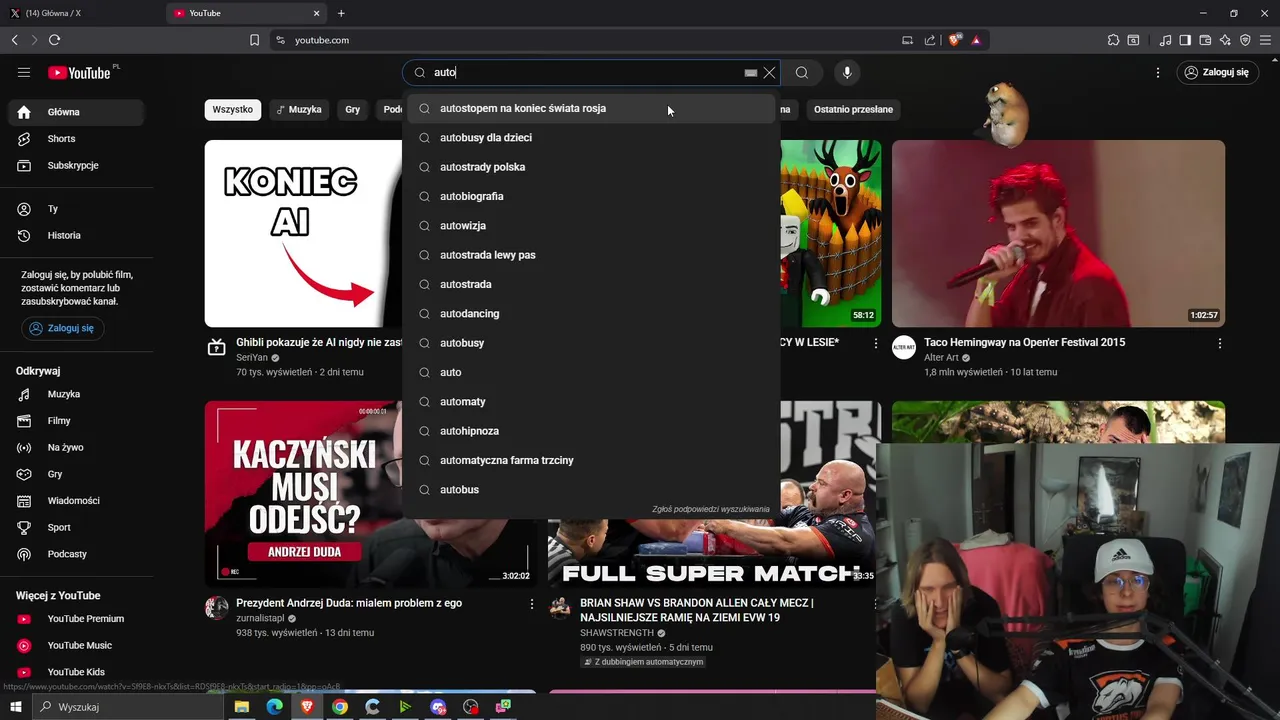The width and height of the screenshot is (1280, 720).
Task: Open Subskrypcje in the sidebar
Action: pyautogui.click(x=76, y=165)
